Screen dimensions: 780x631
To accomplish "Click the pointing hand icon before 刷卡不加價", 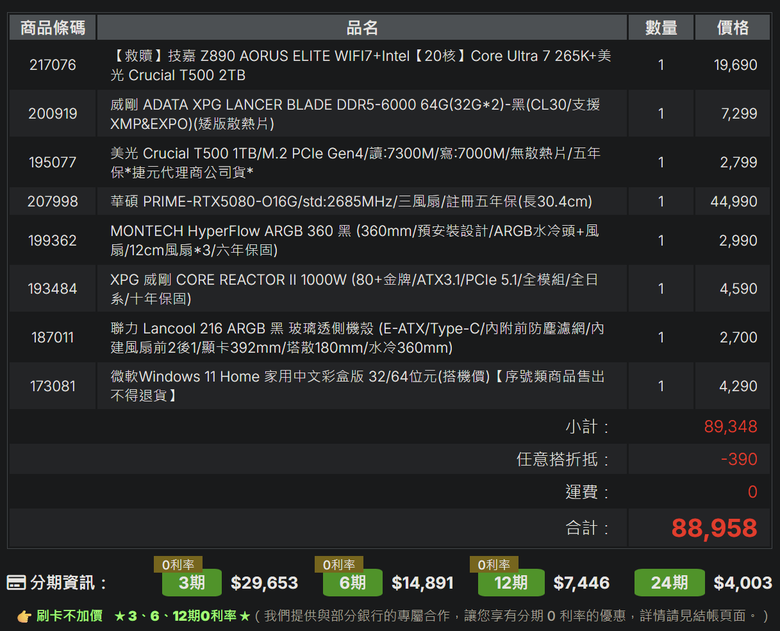I will 24,617.
